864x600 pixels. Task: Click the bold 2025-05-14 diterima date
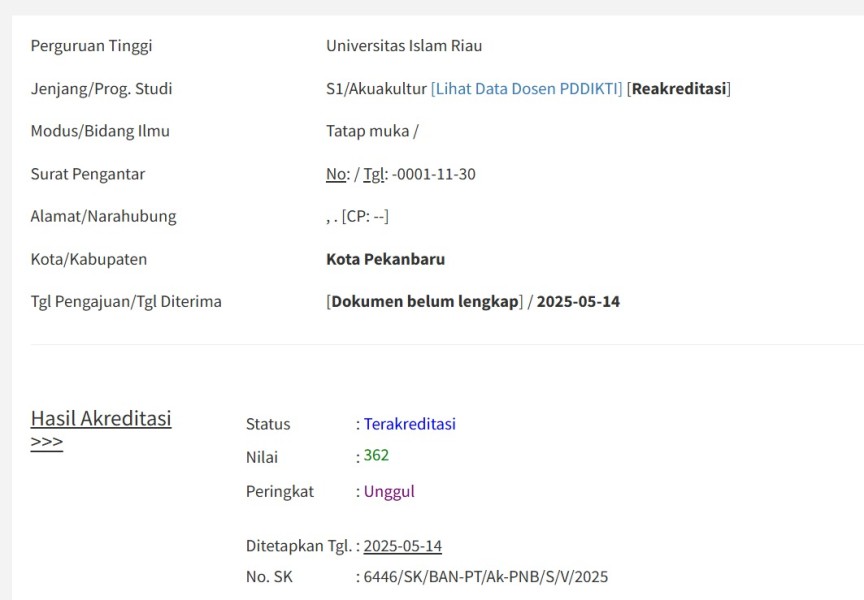point(578,302)
